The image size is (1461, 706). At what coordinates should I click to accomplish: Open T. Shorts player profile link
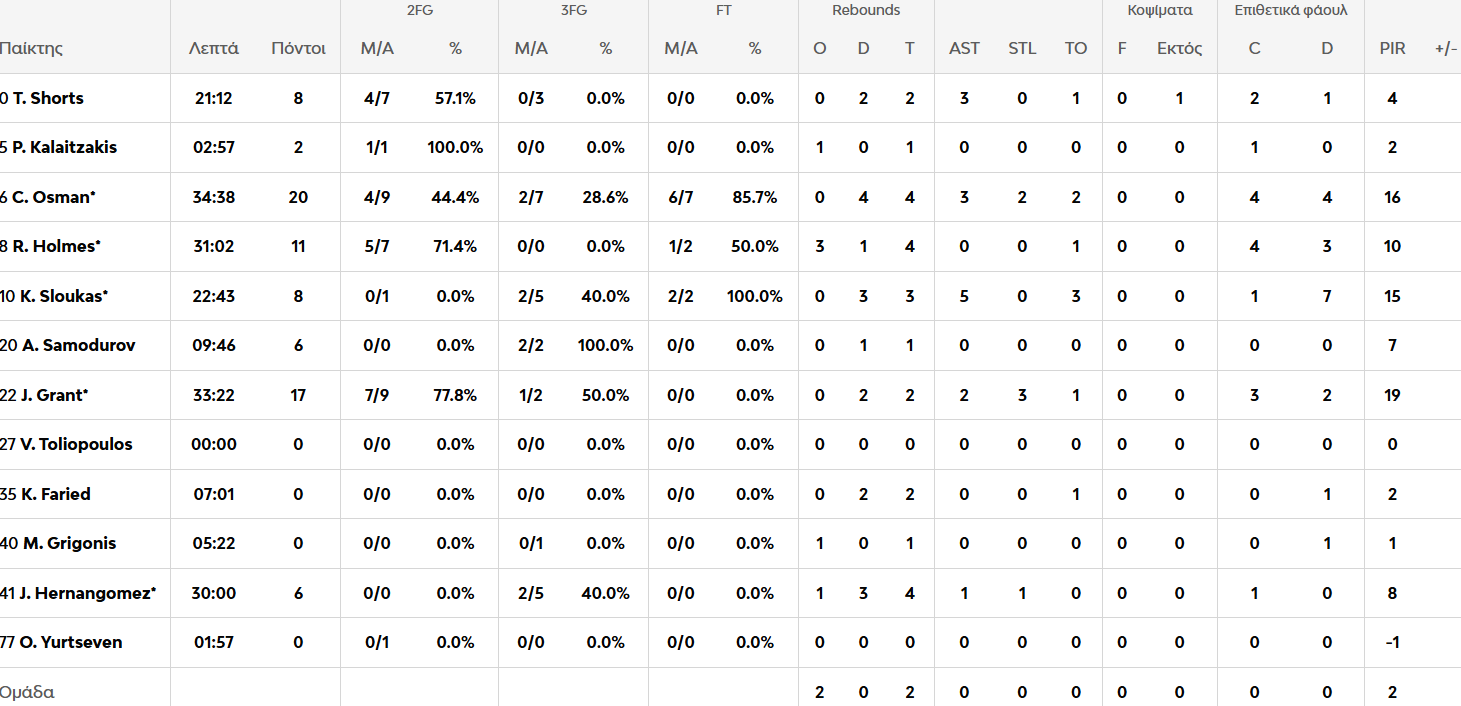pyautogui.click(x=48, y=98)
